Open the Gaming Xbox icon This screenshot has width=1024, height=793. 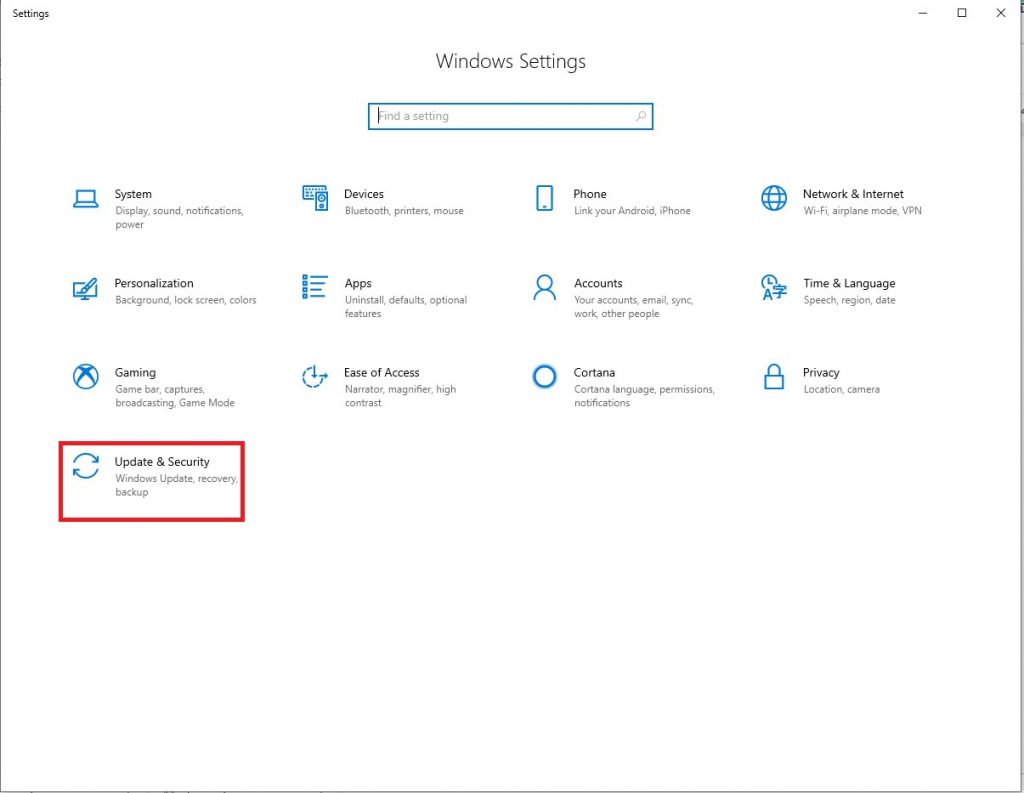coord(86,376)
